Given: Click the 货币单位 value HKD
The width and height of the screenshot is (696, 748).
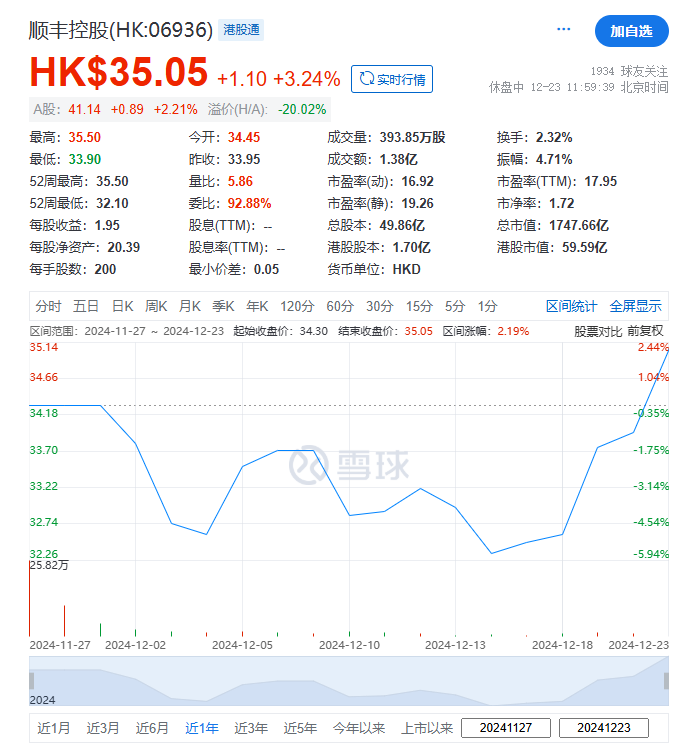Looking at the screenshot, I should click(x=406, y=269).
